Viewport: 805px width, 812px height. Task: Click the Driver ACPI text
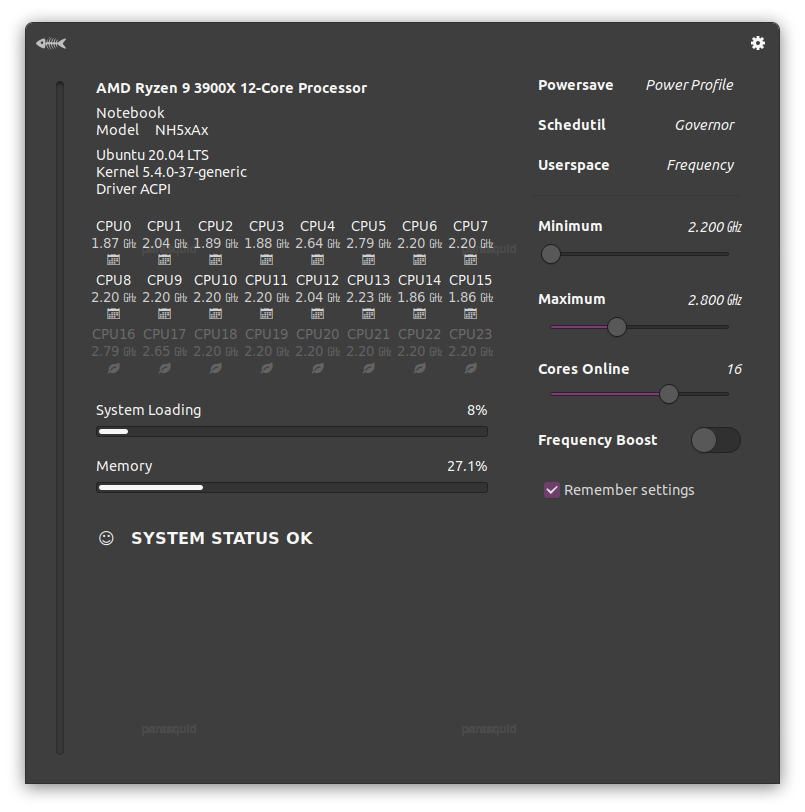[x=133, y=189]
